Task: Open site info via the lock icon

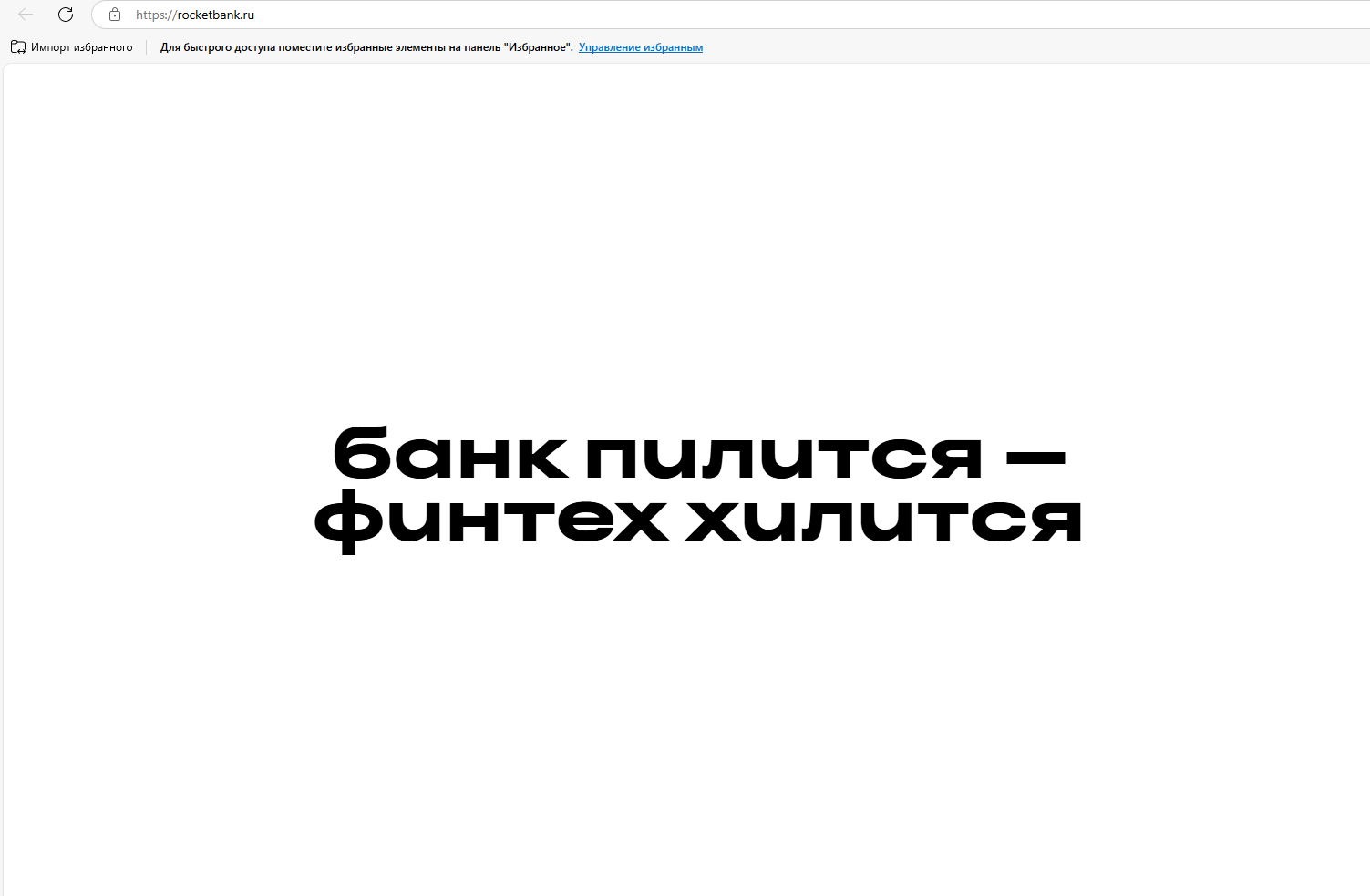Action: 115,15
